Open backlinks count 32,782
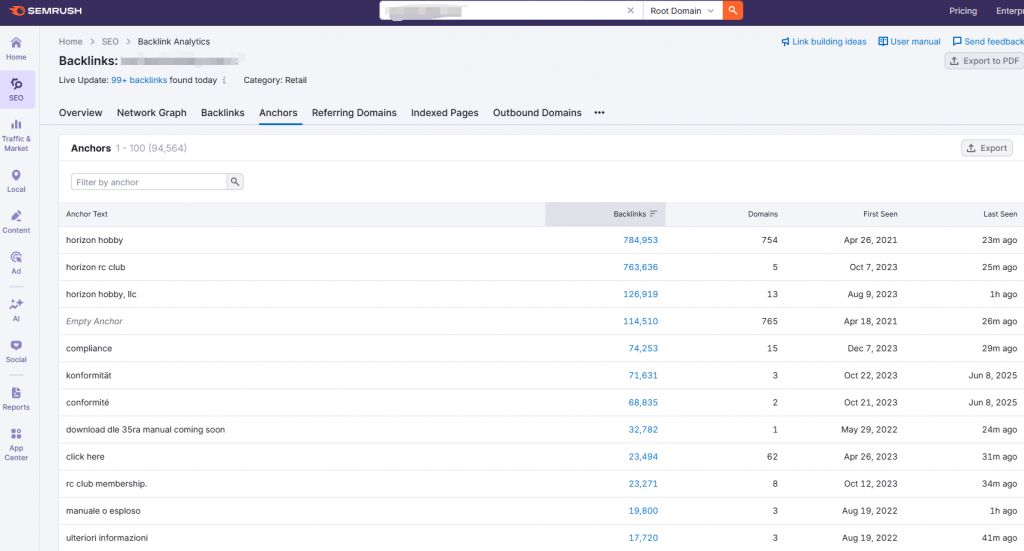The height and width of the screenshot is (551, 1024). coord(643,430)
